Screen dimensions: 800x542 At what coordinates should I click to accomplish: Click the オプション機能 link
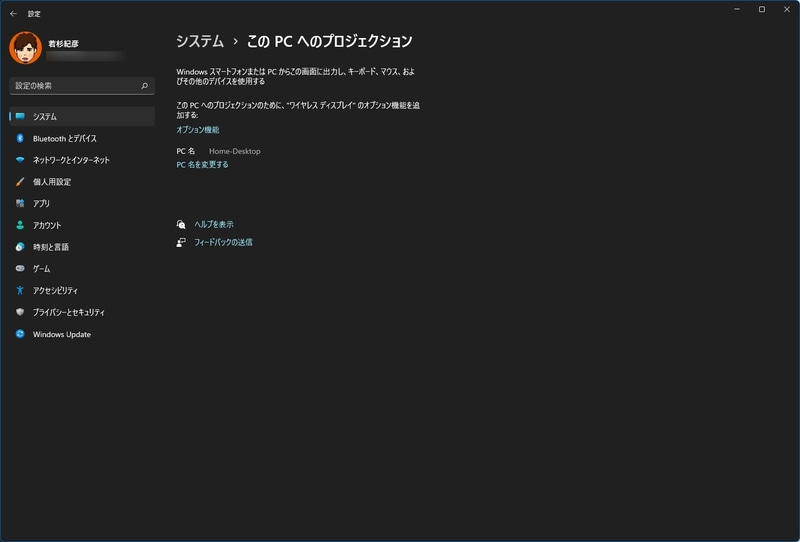[x=198, y=130]
